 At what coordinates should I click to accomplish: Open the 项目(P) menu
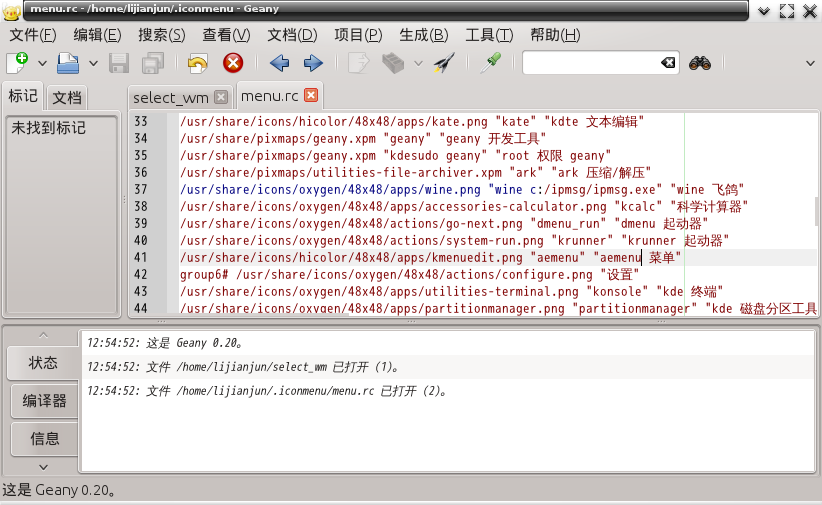pyautogui.click(x=359, y=35)
